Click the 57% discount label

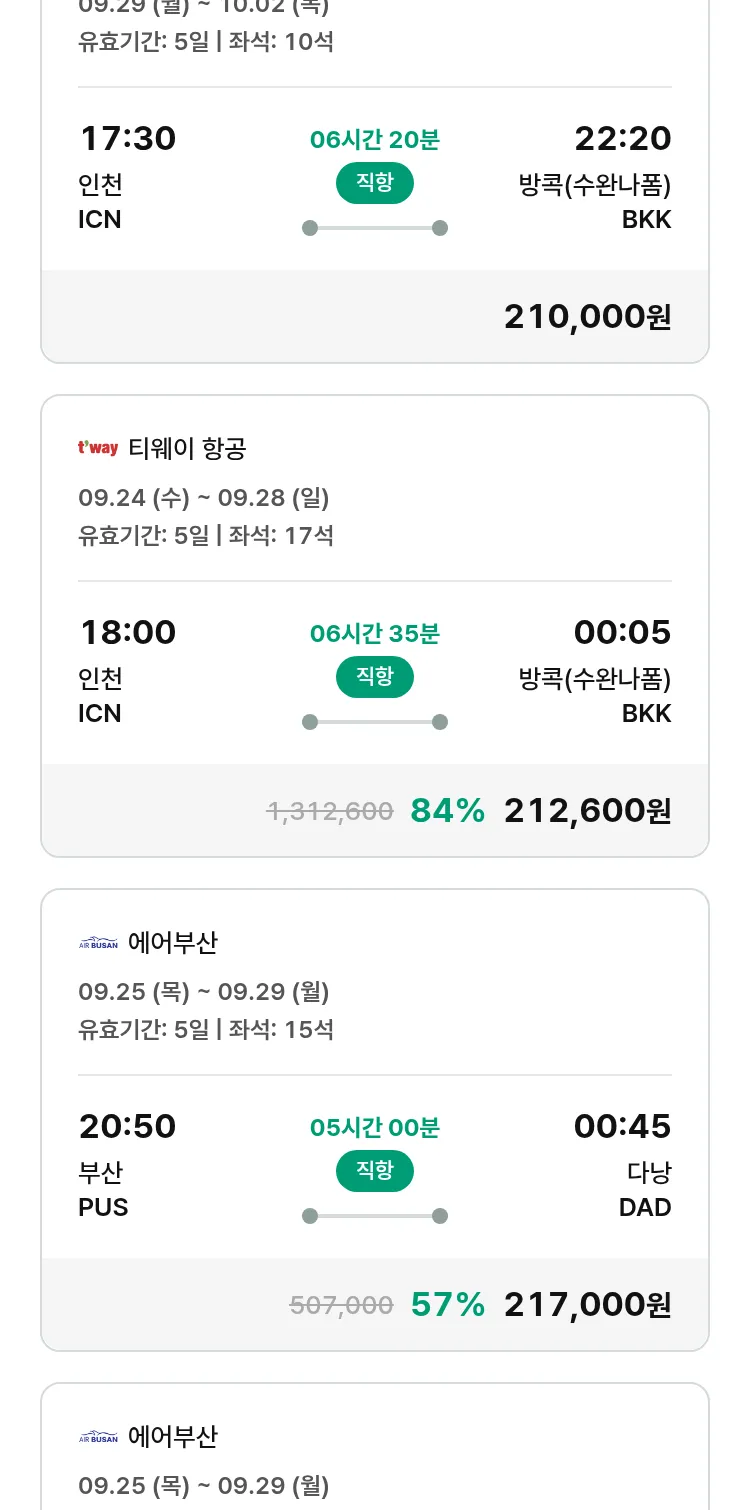(x=447, y=1305)
